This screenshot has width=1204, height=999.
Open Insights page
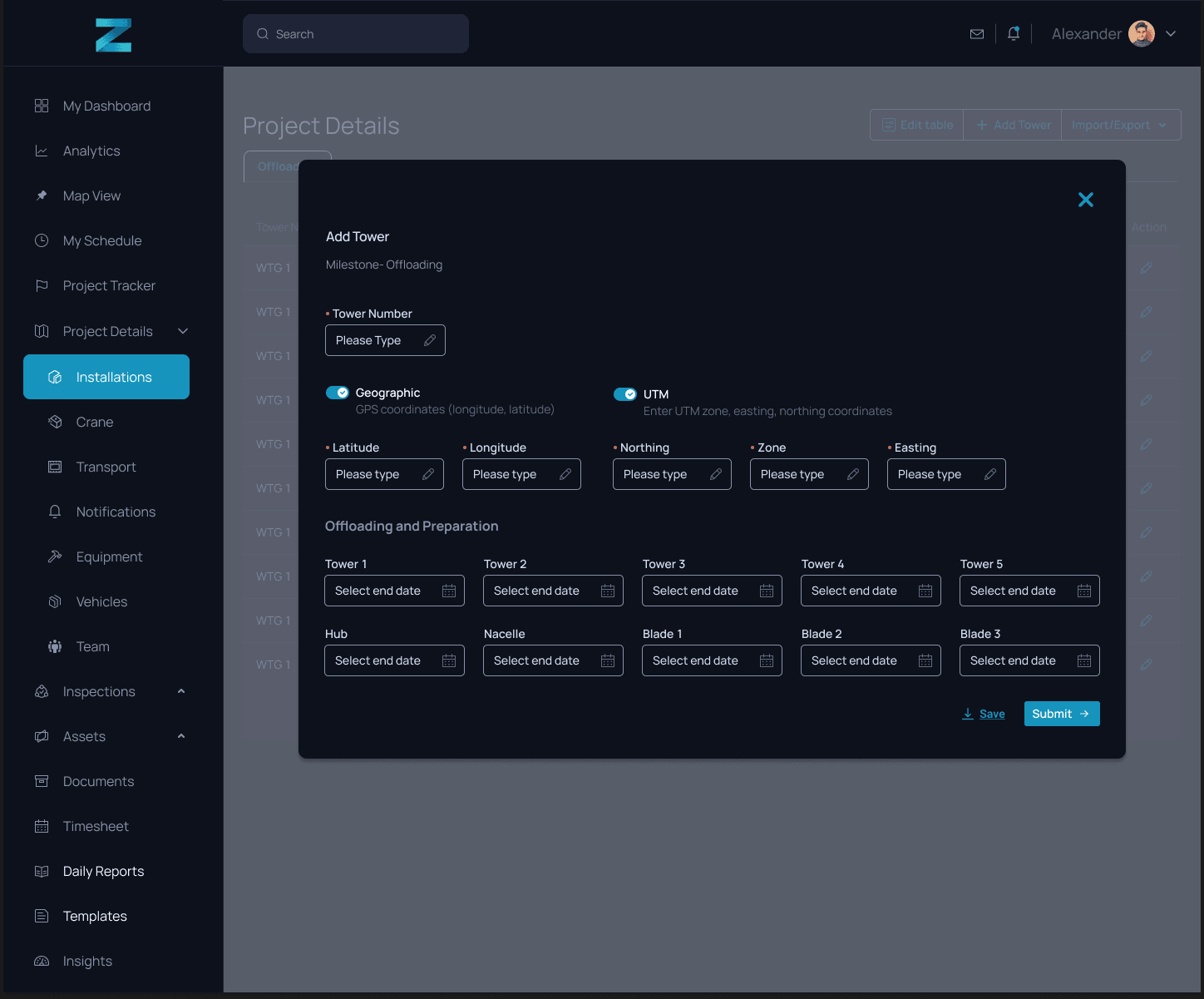[x=87, y=961]
